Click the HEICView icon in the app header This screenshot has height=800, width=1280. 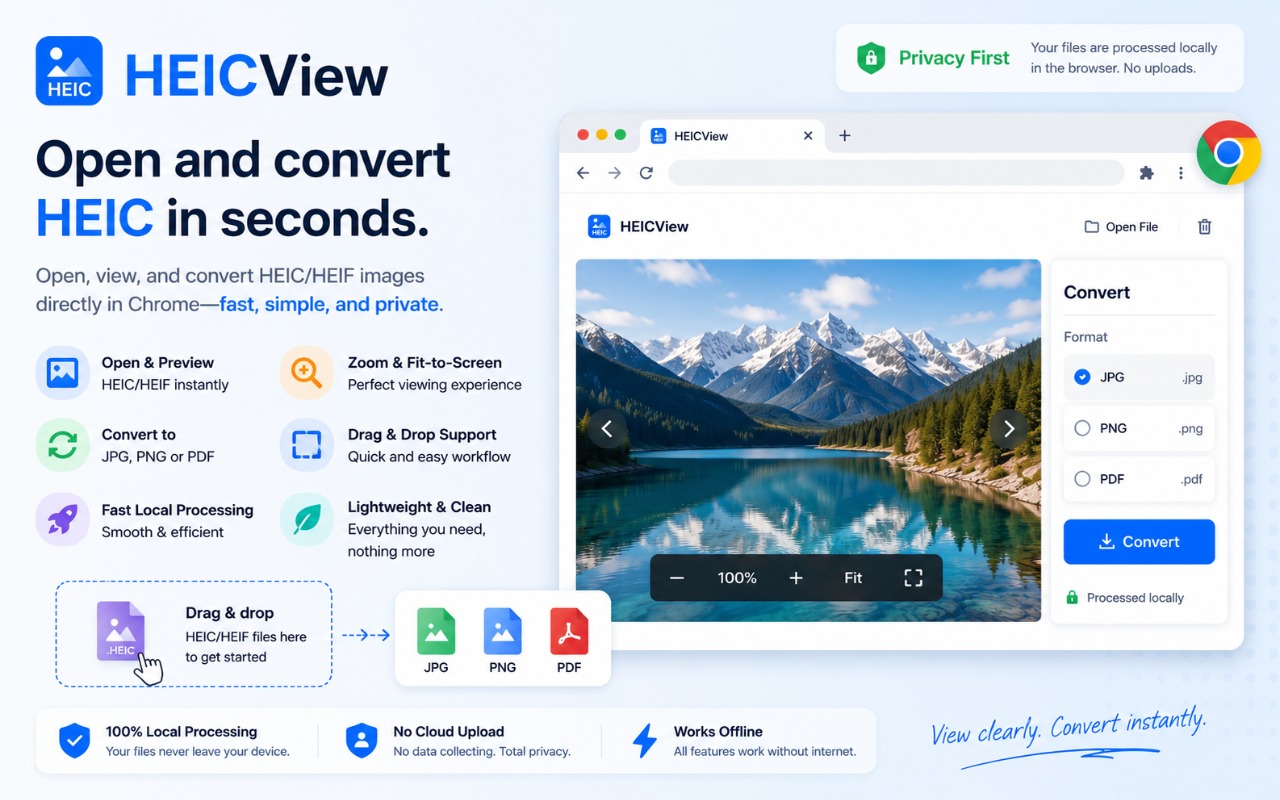[x=599, y=227]
